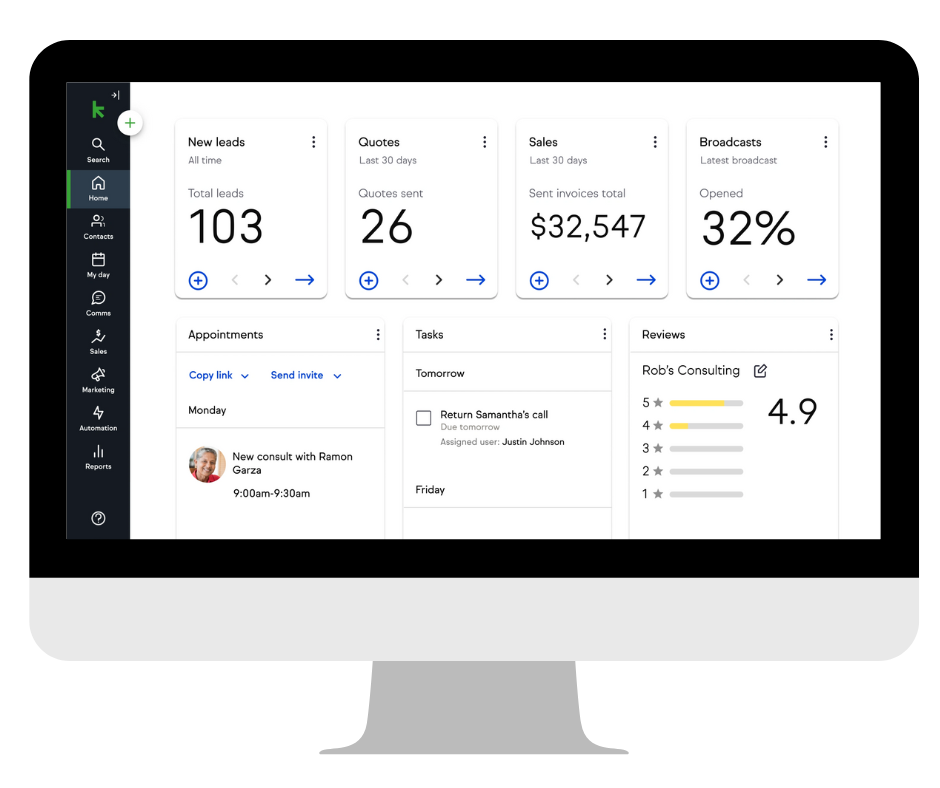Check the Return Samantha's call task

click(423, 418)
